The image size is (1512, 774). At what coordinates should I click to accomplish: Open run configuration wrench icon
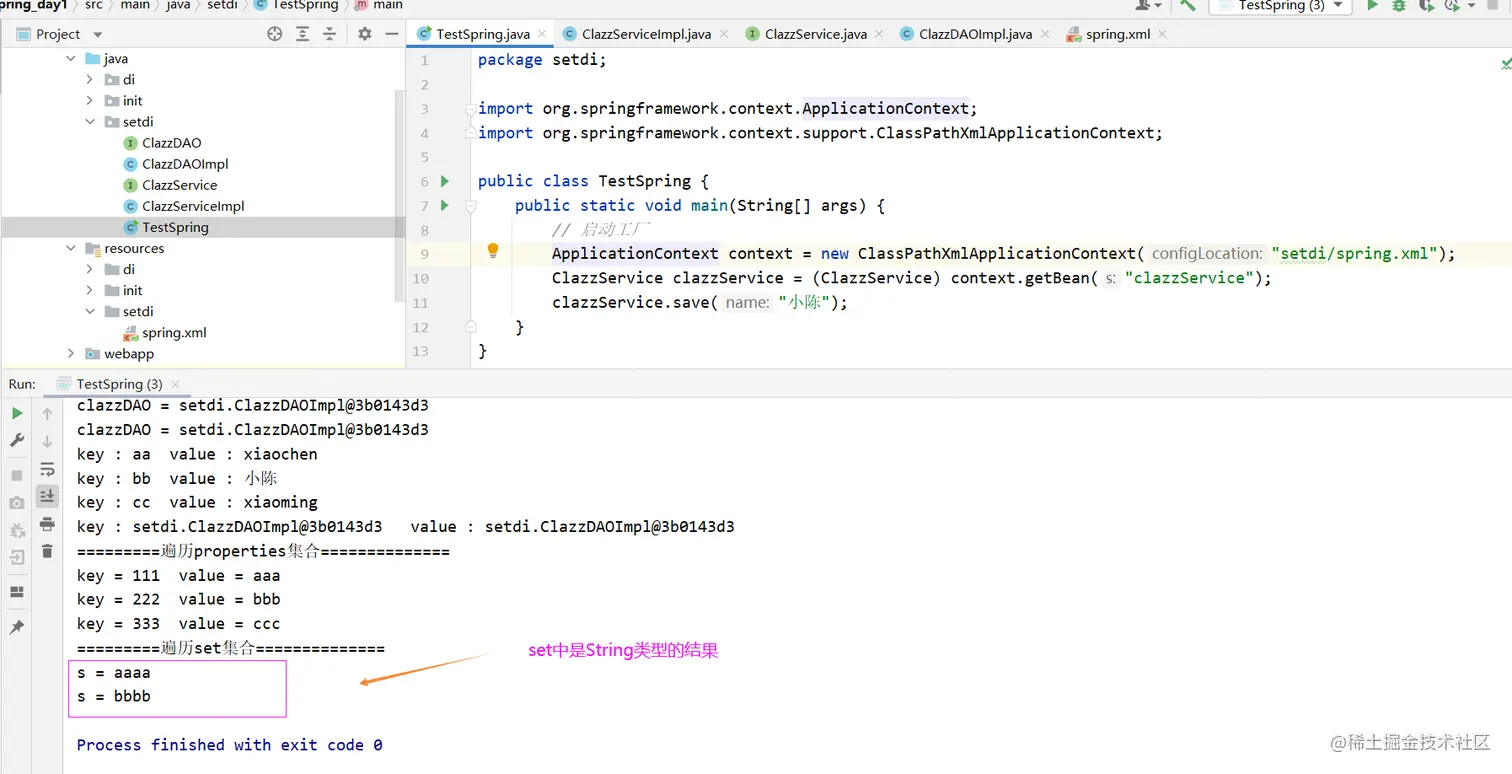tap(17, 441)
